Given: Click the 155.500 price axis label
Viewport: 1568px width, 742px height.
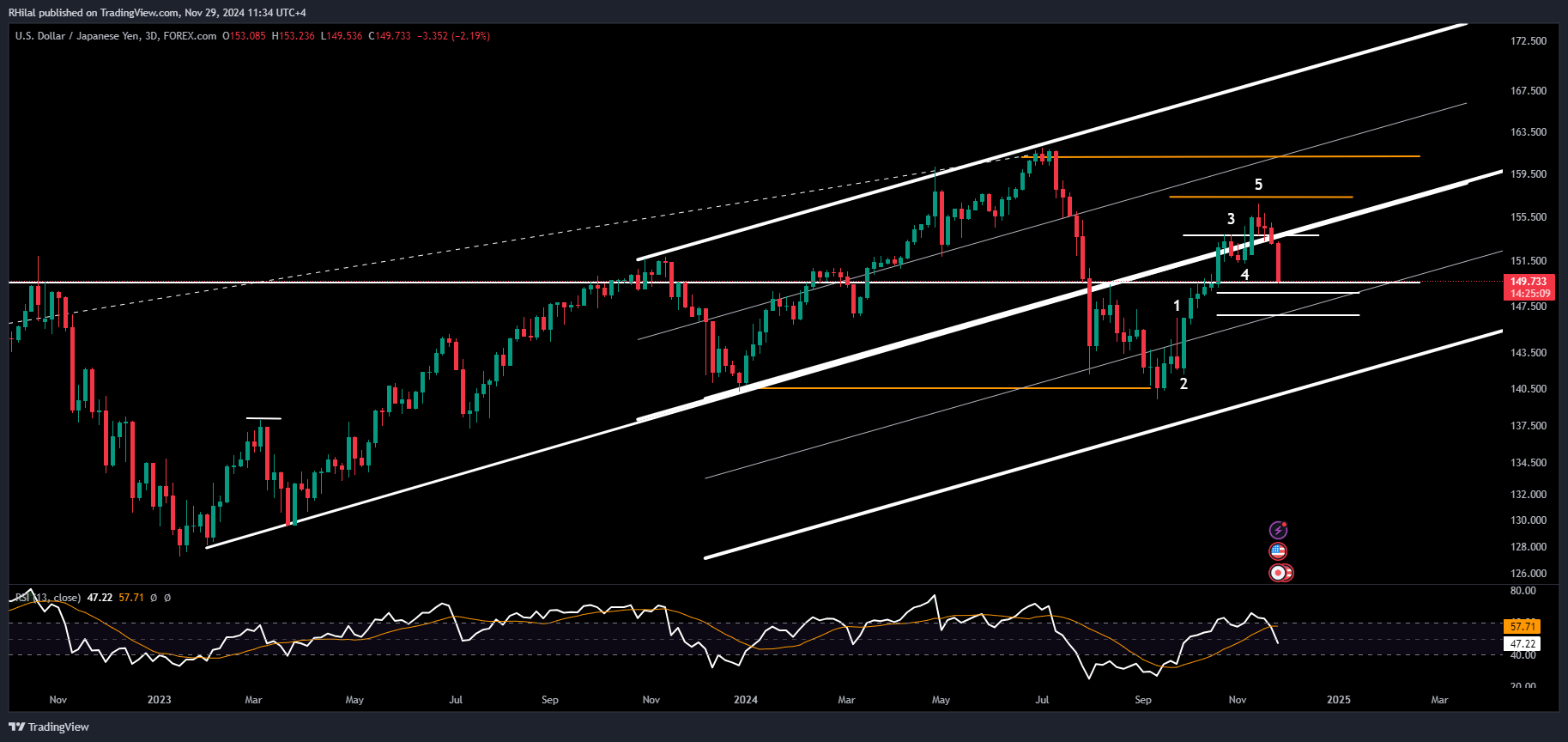Looking at the screenshot, I should coord(1529,217).
